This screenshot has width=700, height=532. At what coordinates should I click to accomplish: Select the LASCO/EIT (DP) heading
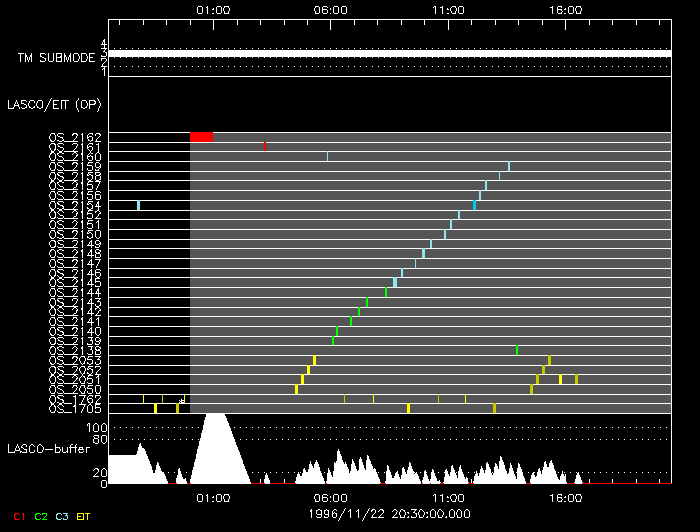coord(54,104)
